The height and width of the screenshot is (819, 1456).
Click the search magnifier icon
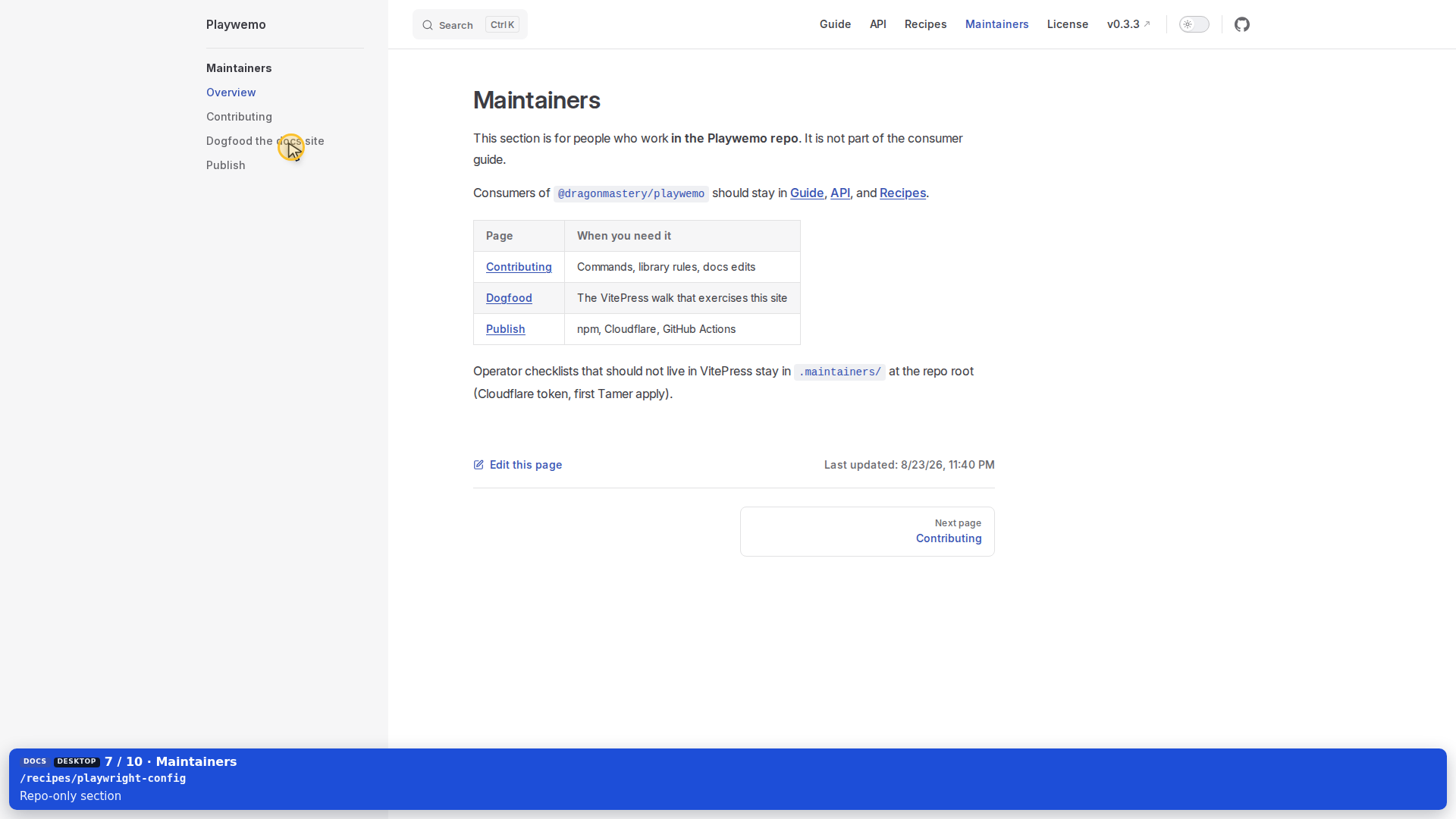coord(428,25)
